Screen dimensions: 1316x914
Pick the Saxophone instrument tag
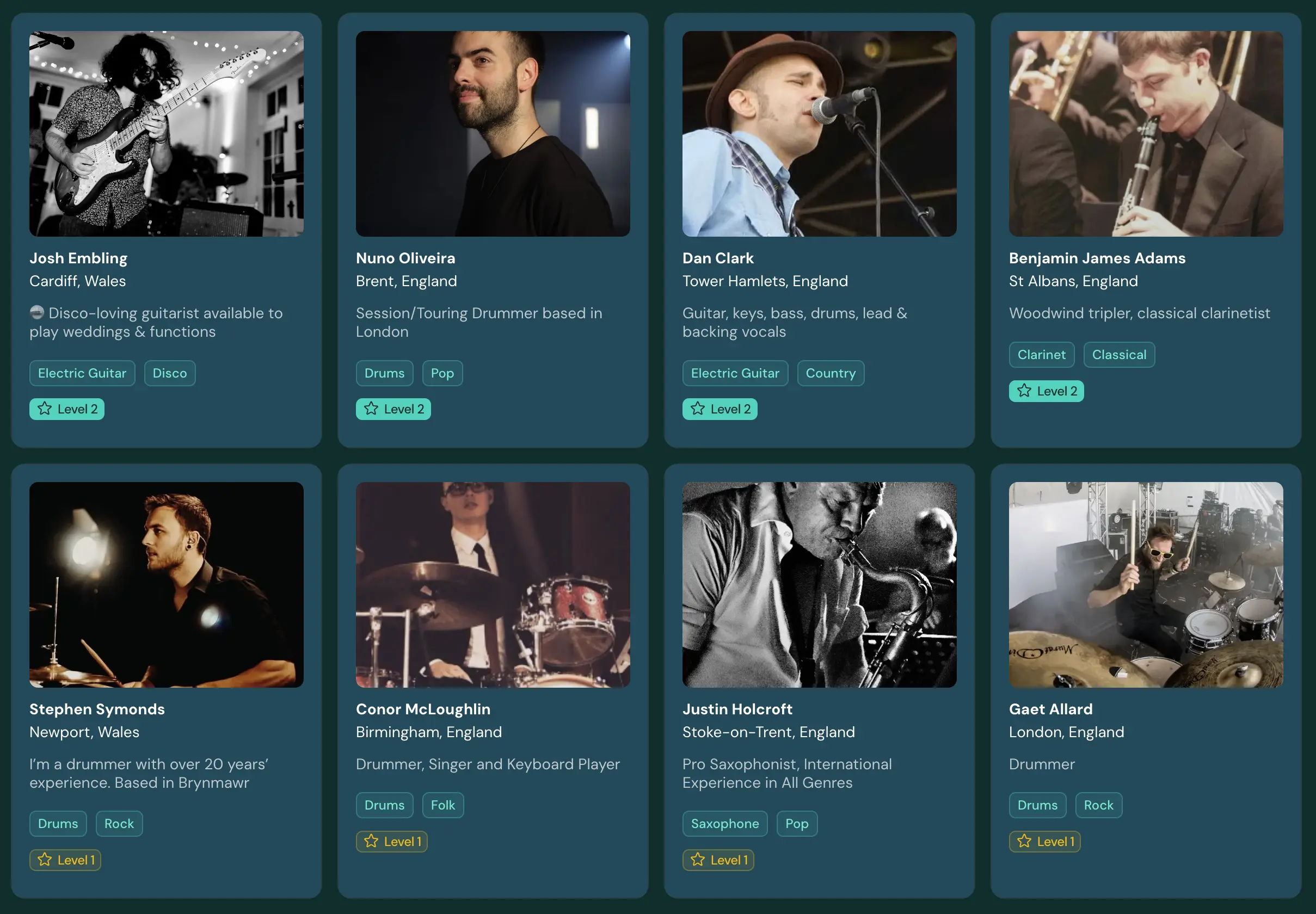(x=725, y=824)
